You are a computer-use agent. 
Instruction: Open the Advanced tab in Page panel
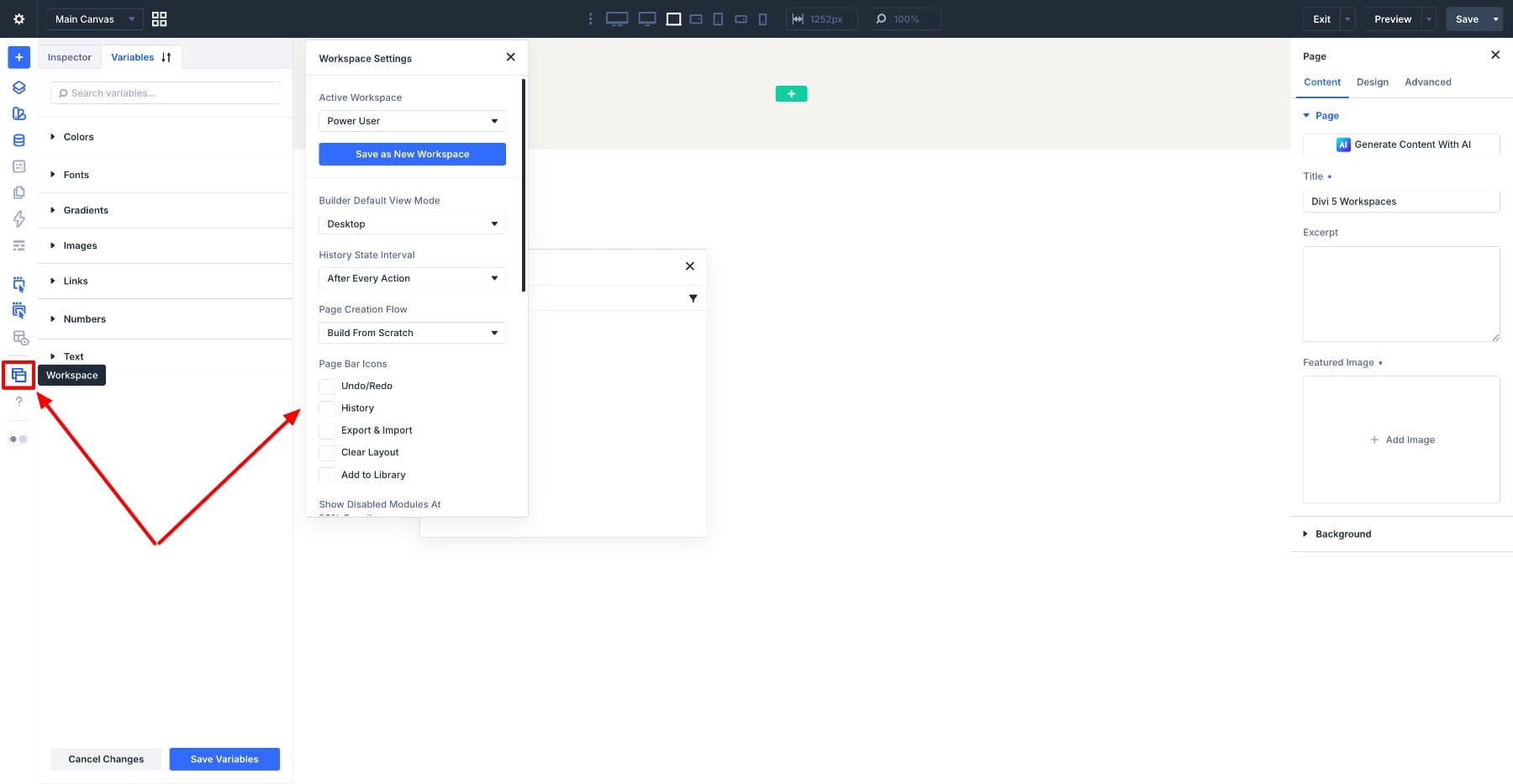click(1428, 82)
